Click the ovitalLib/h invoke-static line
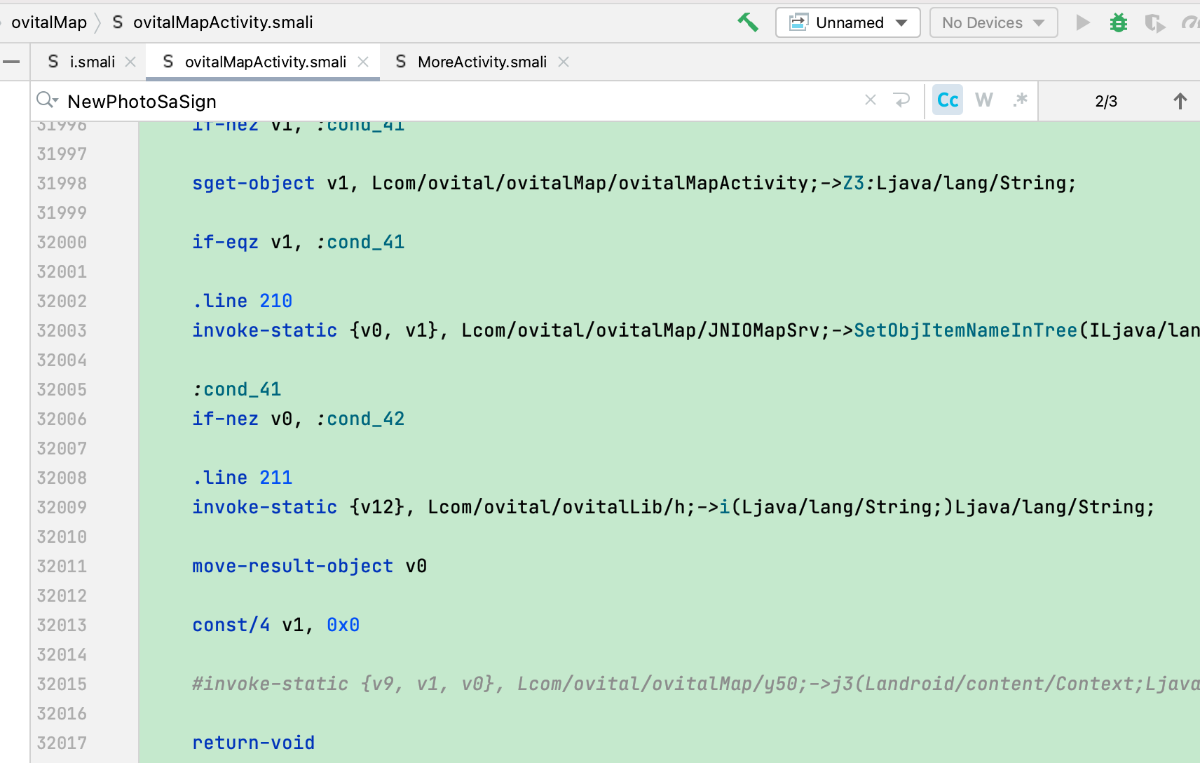 point(673,507)
